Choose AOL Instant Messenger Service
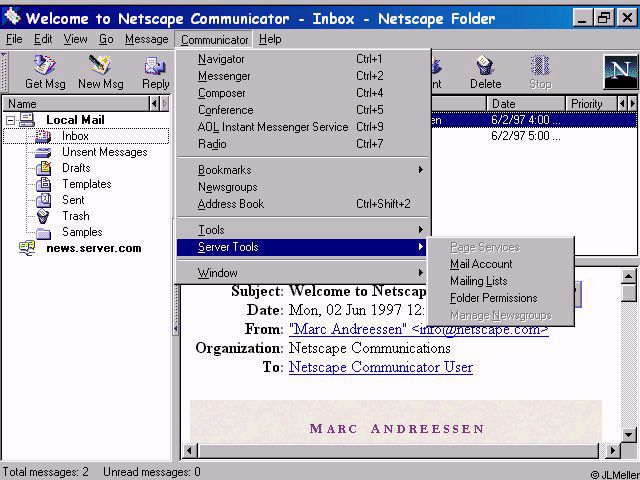 (x=302, y=127)
